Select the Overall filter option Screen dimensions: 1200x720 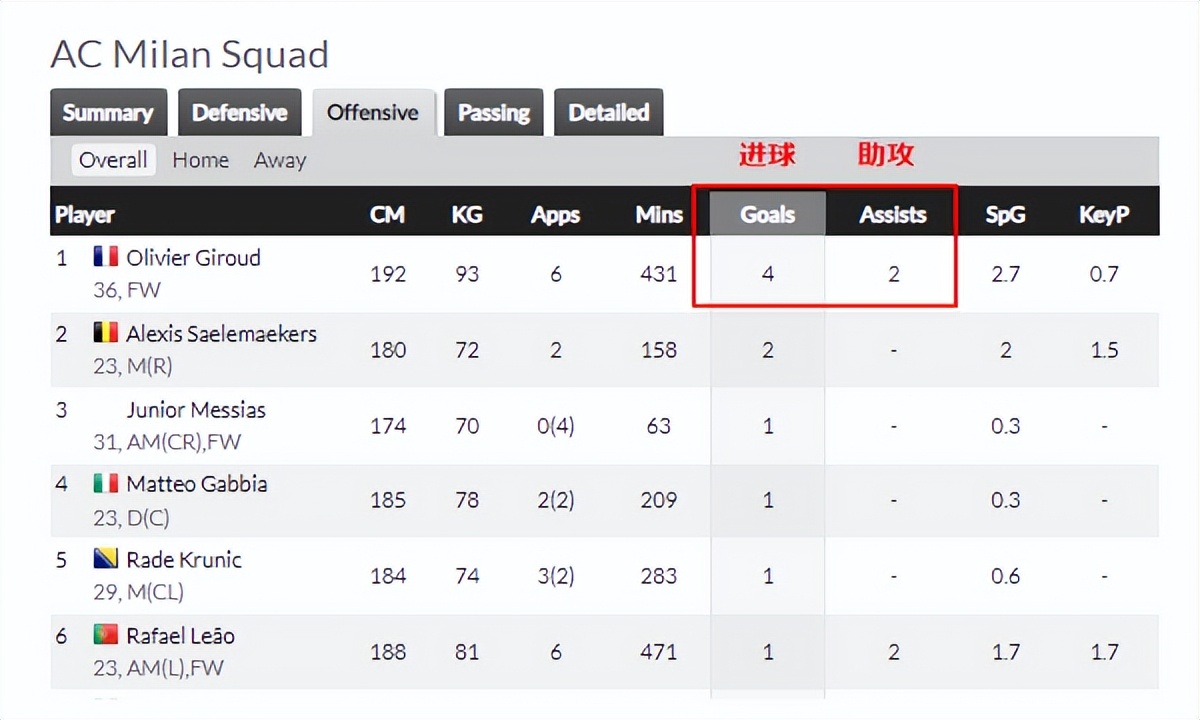tap(113, 160)
